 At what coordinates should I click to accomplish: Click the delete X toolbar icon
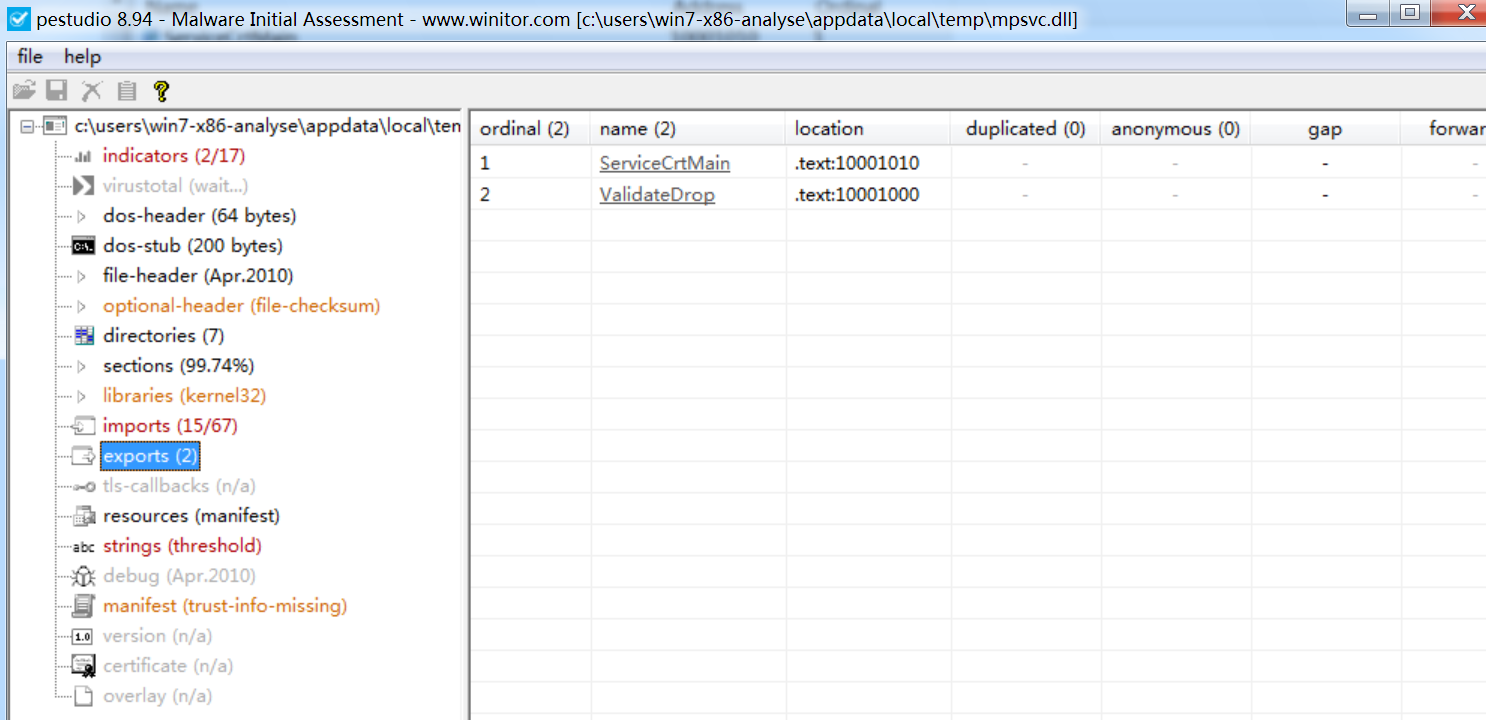click(92, 91)
